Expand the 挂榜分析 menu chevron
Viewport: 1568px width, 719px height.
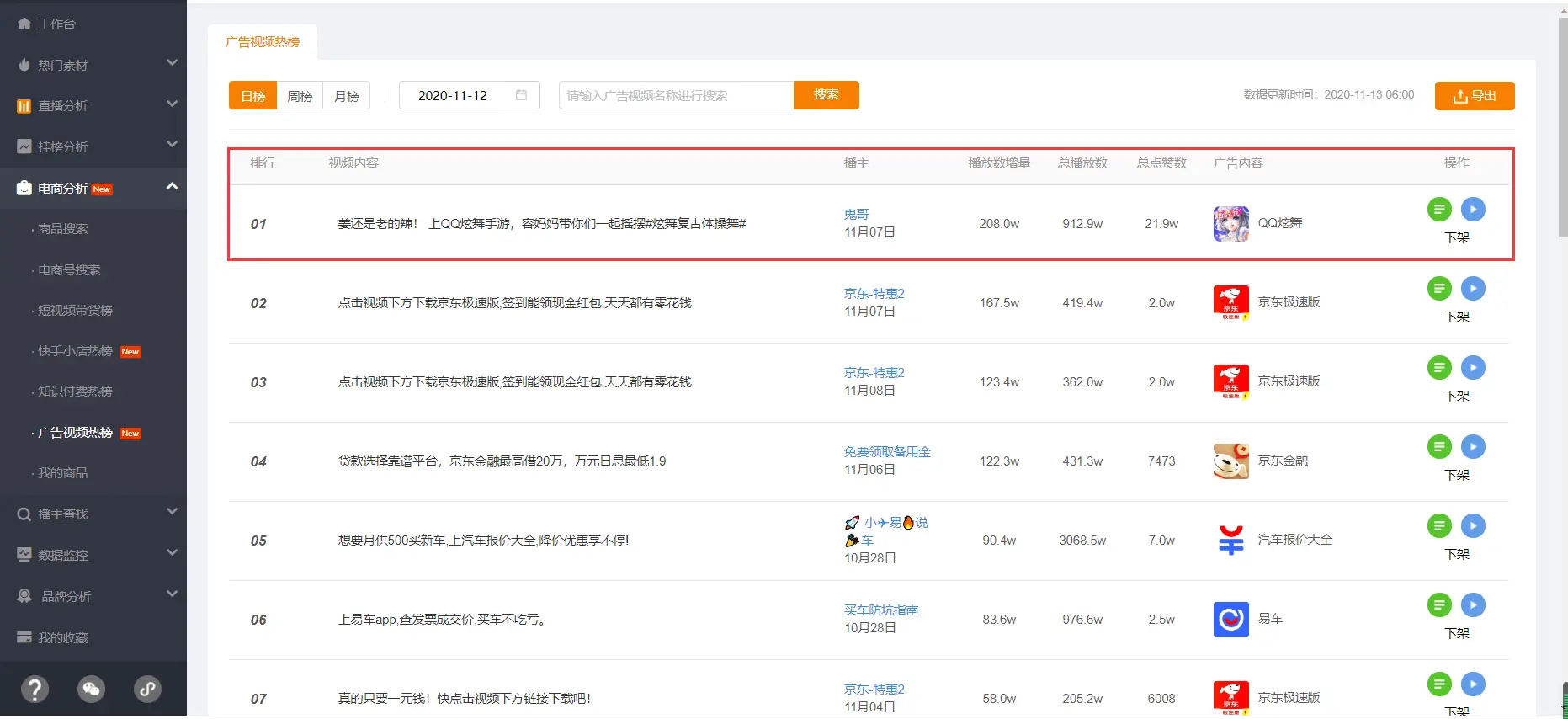click(172, 145)
